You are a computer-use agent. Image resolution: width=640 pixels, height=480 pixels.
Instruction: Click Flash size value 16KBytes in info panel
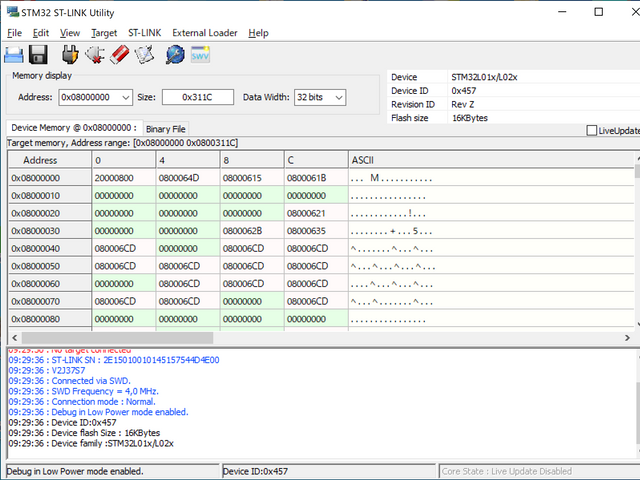tap(470, 118)
